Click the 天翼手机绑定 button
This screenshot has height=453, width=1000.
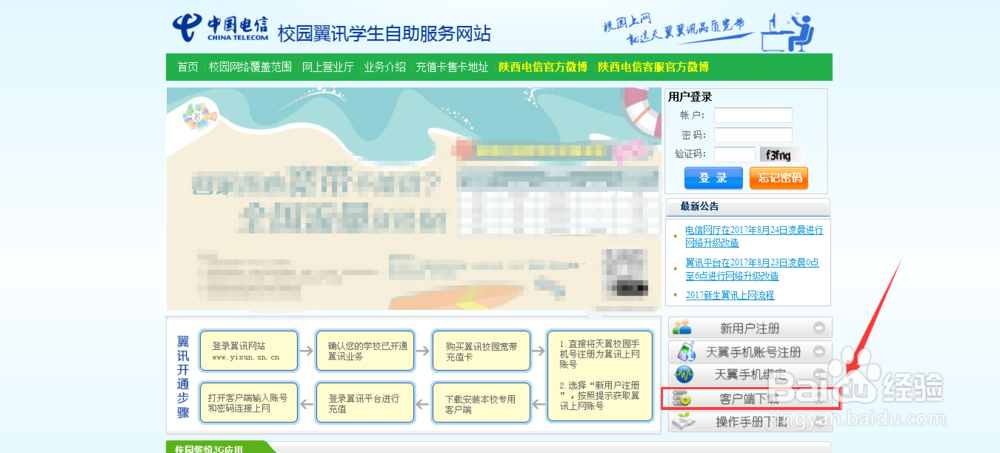[x=750, y=375]
